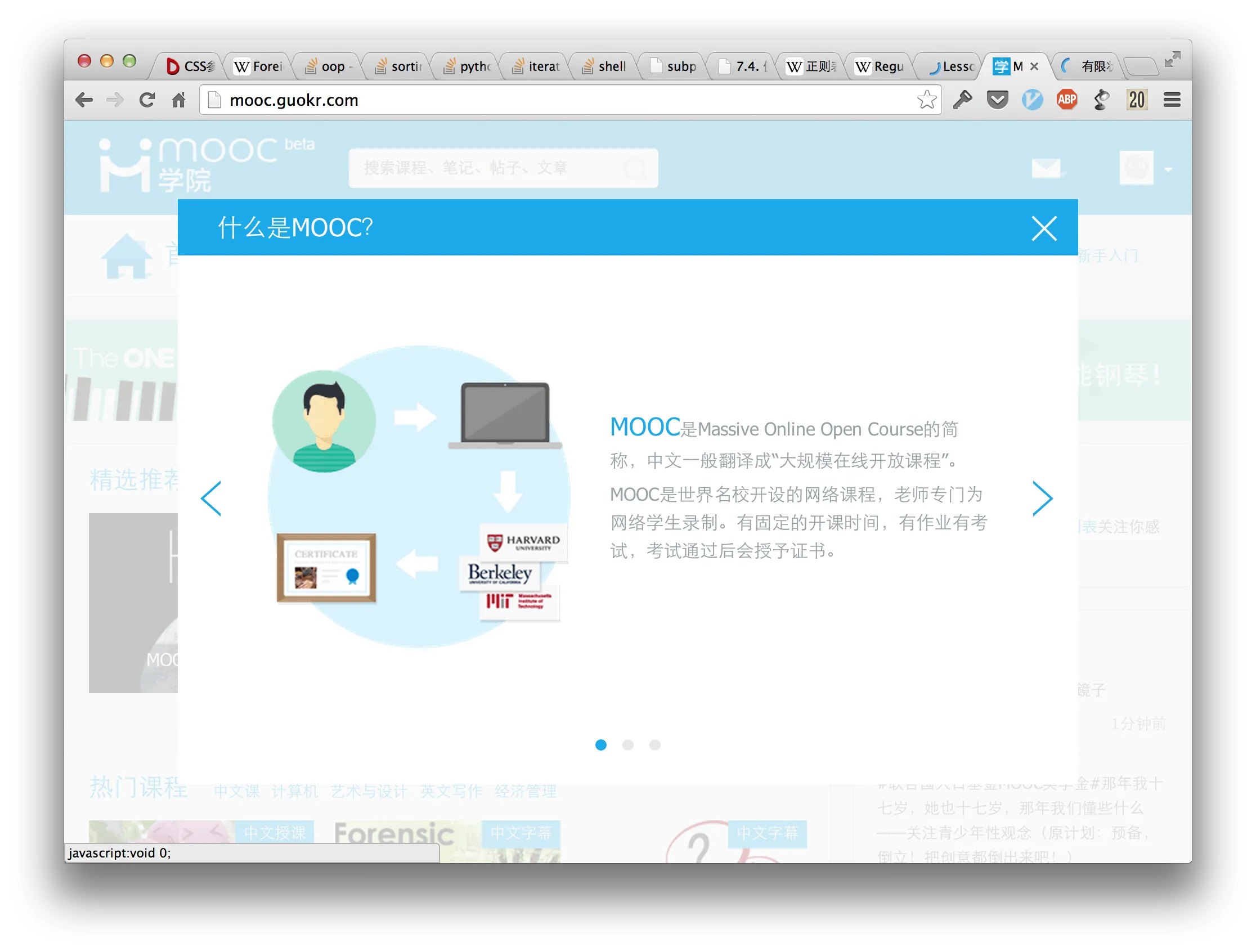Open a new tab button
The width and height of the screenshot is (1256, 952).
pyautogui.click(x=1140, y=66)
